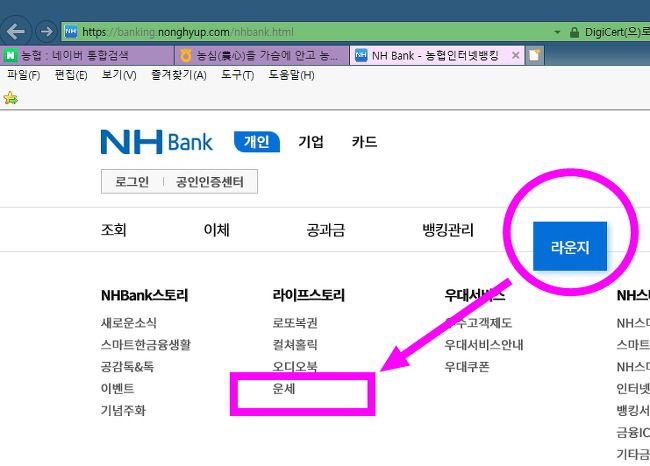Image resolution: width=650 pixels, height=466 pixels.
Task: Open the 공과금 main menu
Action: tap(325, 230)
